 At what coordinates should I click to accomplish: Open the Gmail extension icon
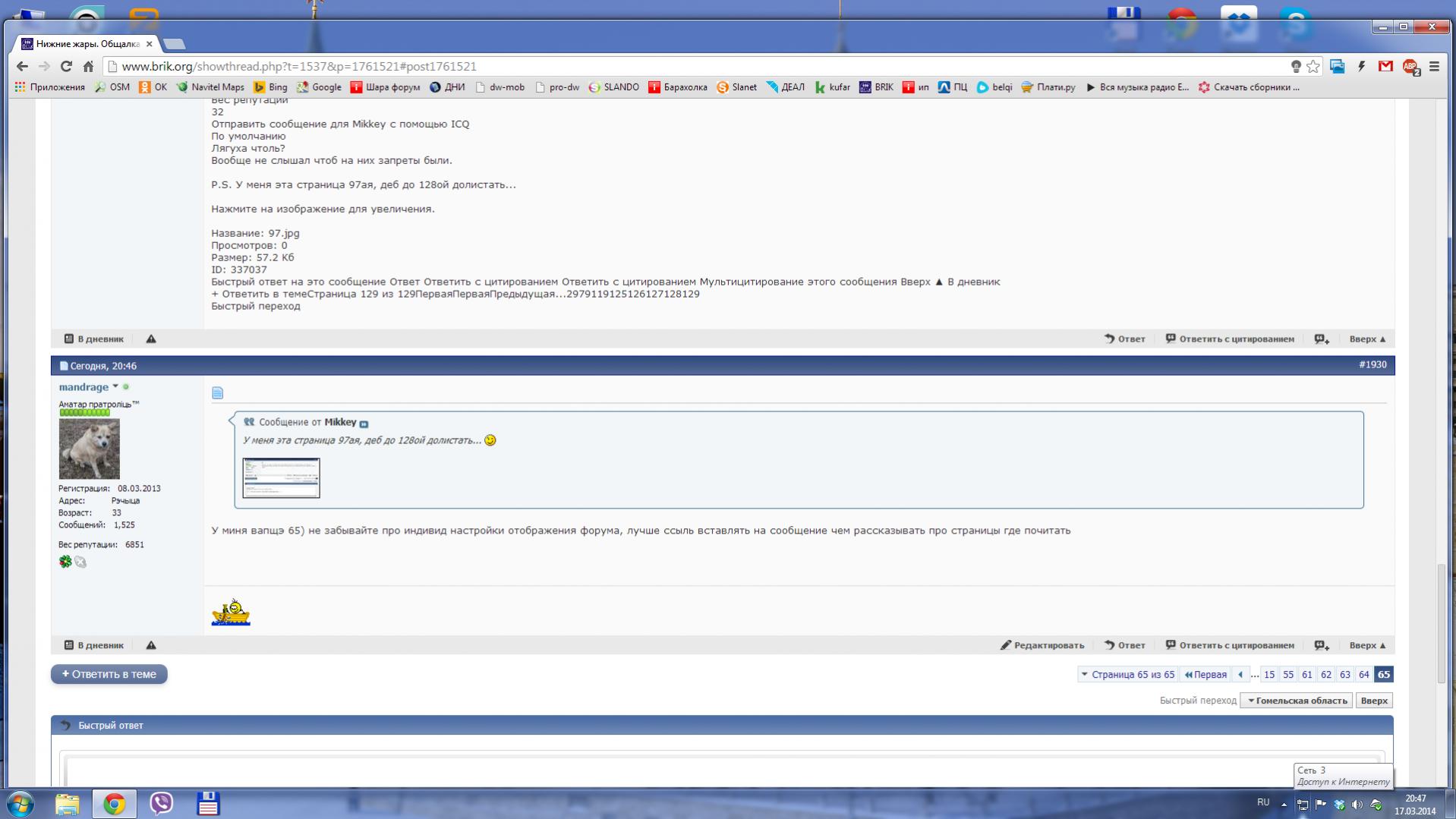point(1385,67)
